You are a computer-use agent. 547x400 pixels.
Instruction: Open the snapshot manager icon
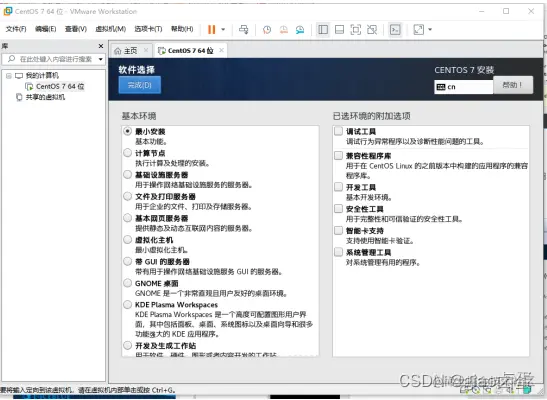300,30
